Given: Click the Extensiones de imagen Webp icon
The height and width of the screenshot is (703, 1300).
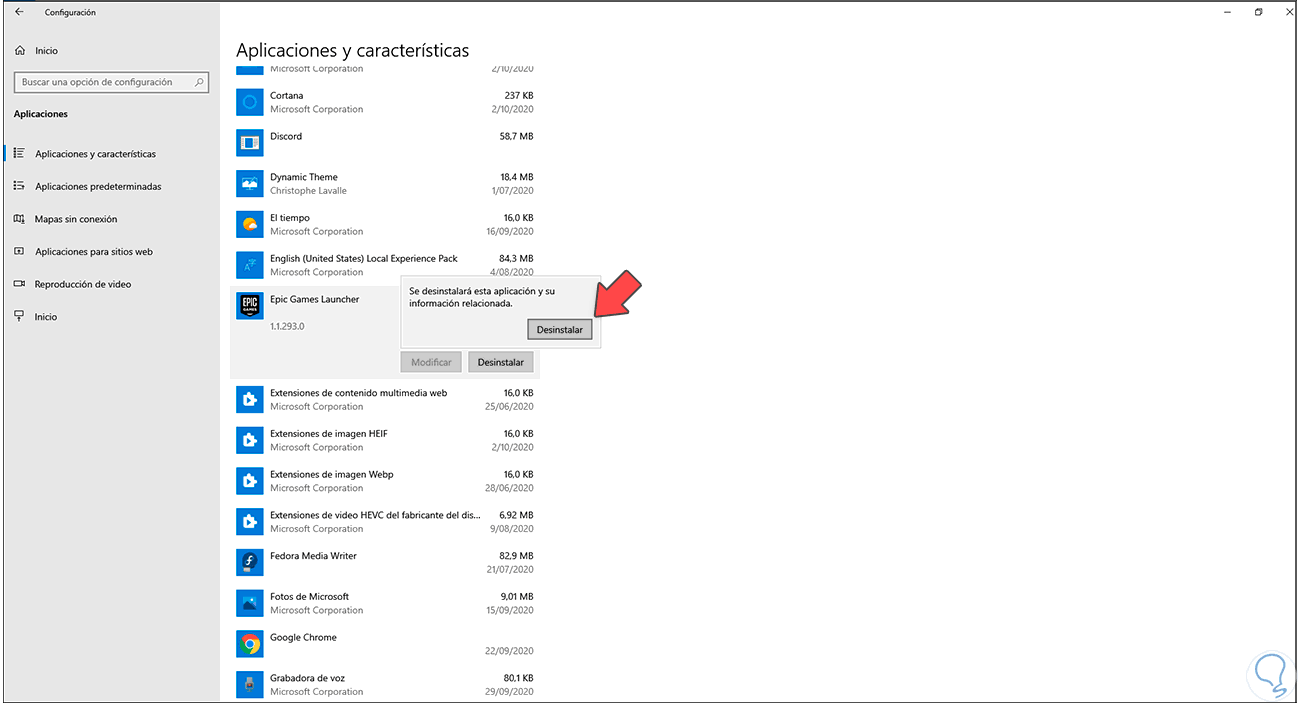Looking at the screenshot, I should coord(250,481).
